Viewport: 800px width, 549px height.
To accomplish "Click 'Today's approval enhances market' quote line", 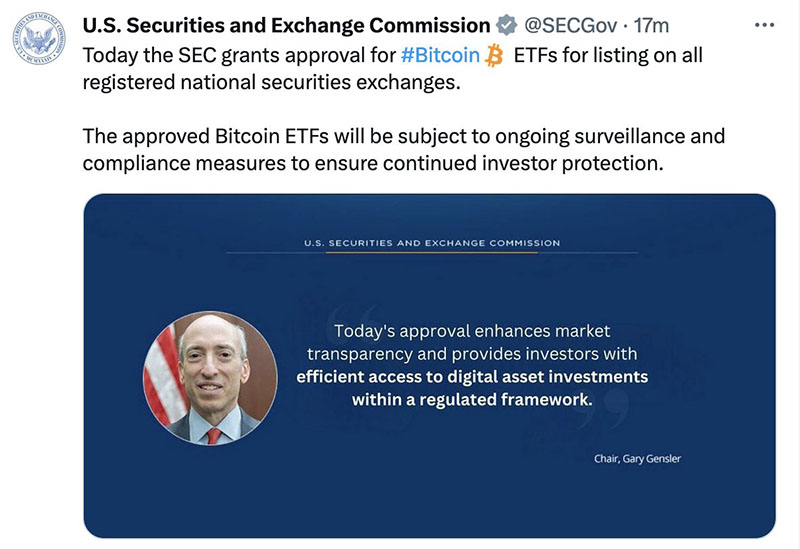I will [x=472, y=331].
